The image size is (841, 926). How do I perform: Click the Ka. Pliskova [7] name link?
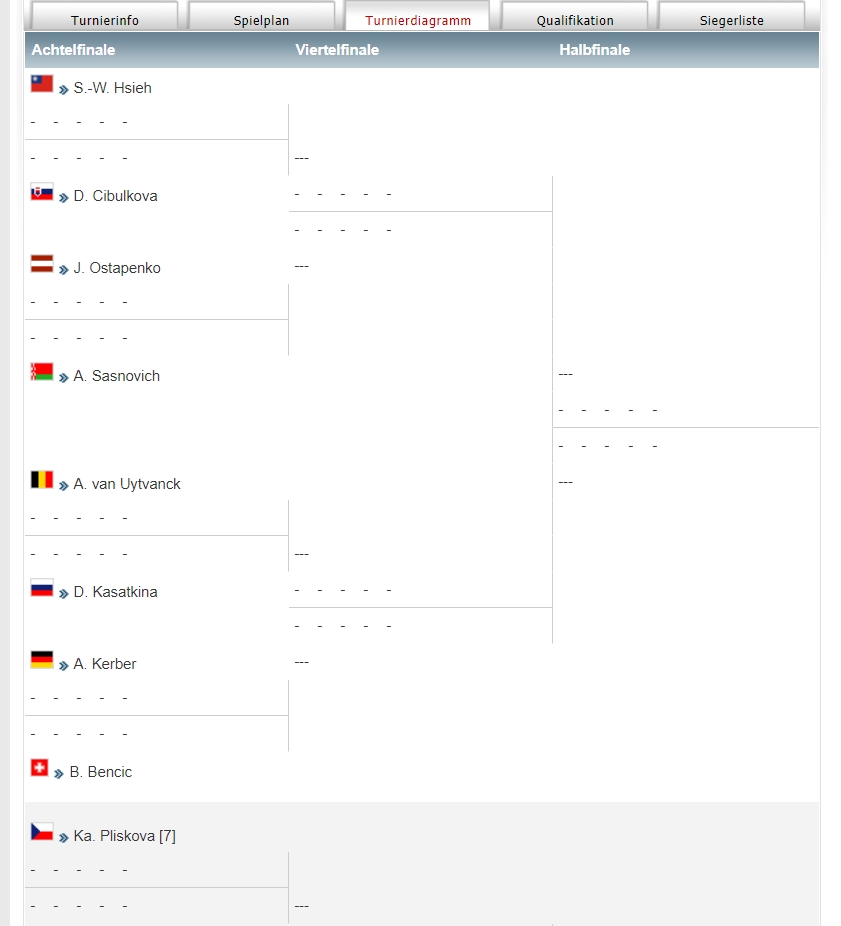tap(124, 836)
